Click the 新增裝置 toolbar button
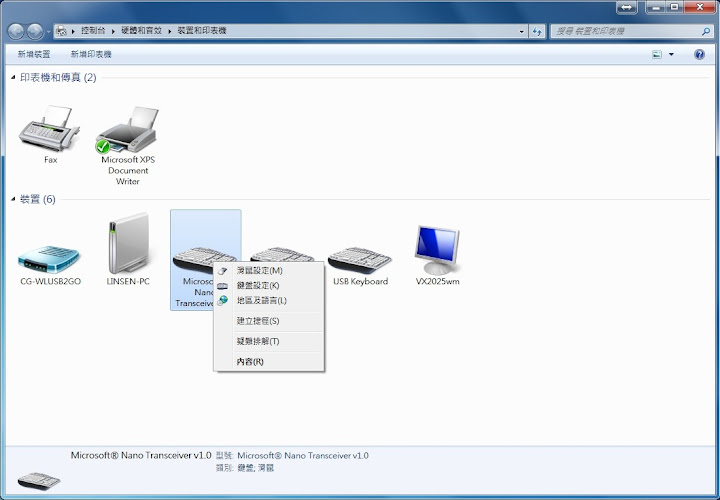This screenshot has height=500, width=720. click(x=34, y=55)
